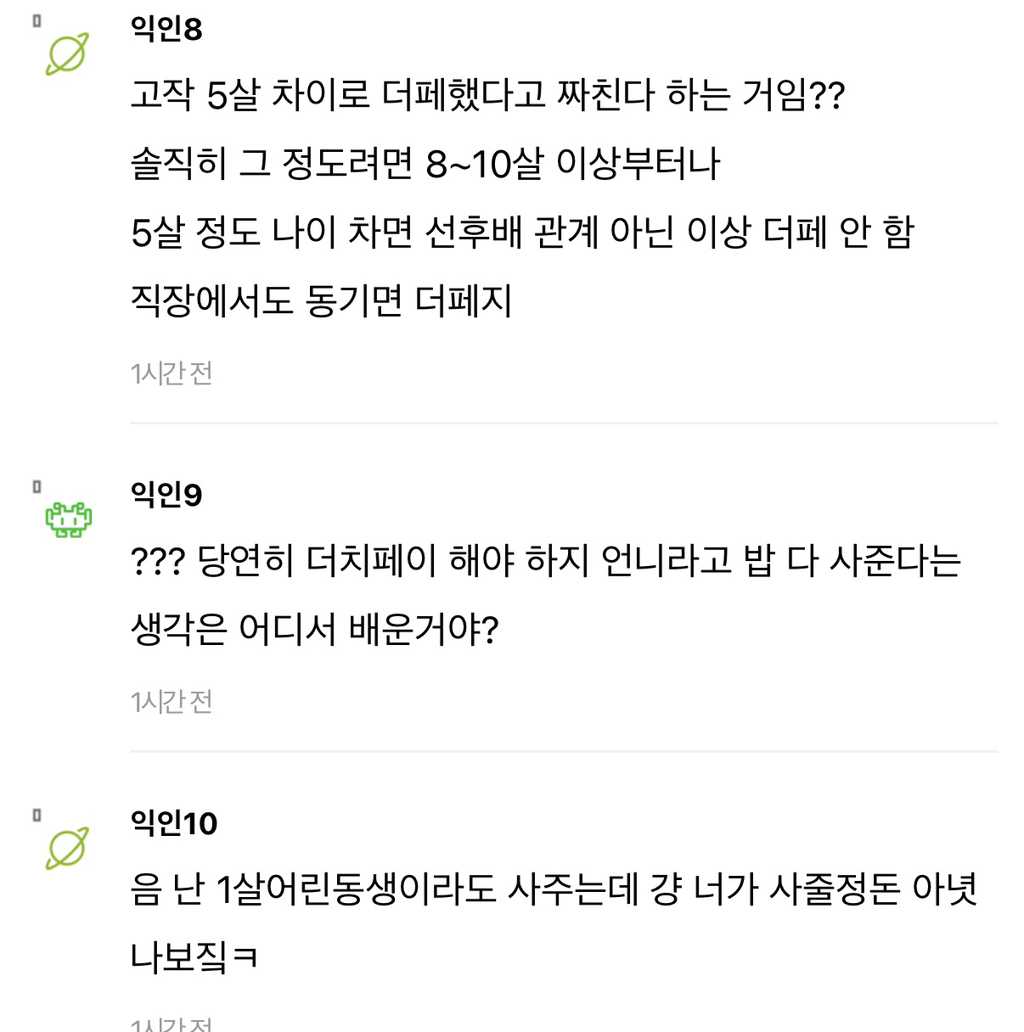Viewport: 1024px width, 1032px height.
Task: Open the 익인9 username
Action: tap(166, 494)
